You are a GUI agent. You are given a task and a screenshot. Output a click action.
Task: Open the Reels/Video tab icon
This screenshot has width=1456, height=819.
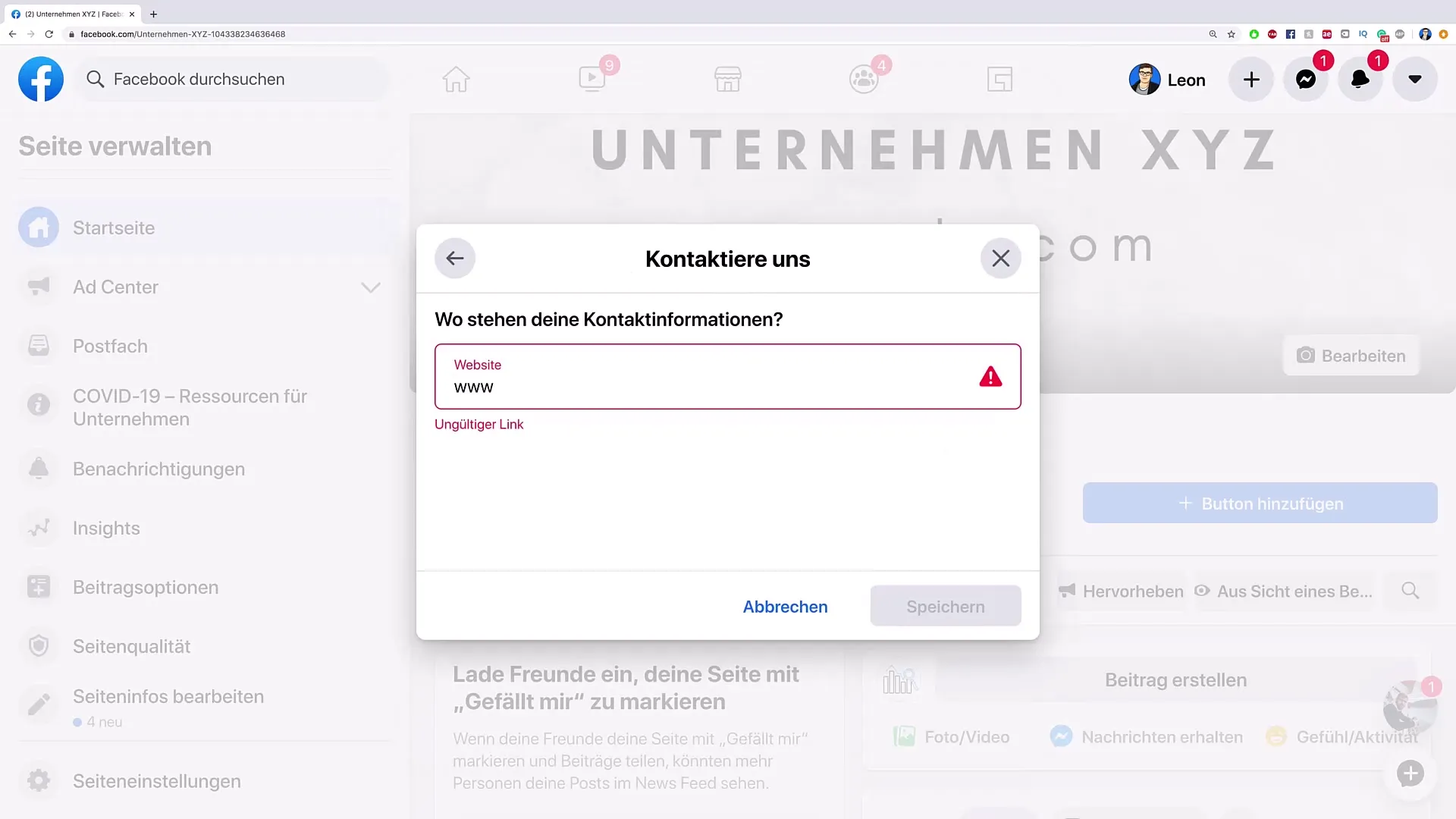(592, 79)
